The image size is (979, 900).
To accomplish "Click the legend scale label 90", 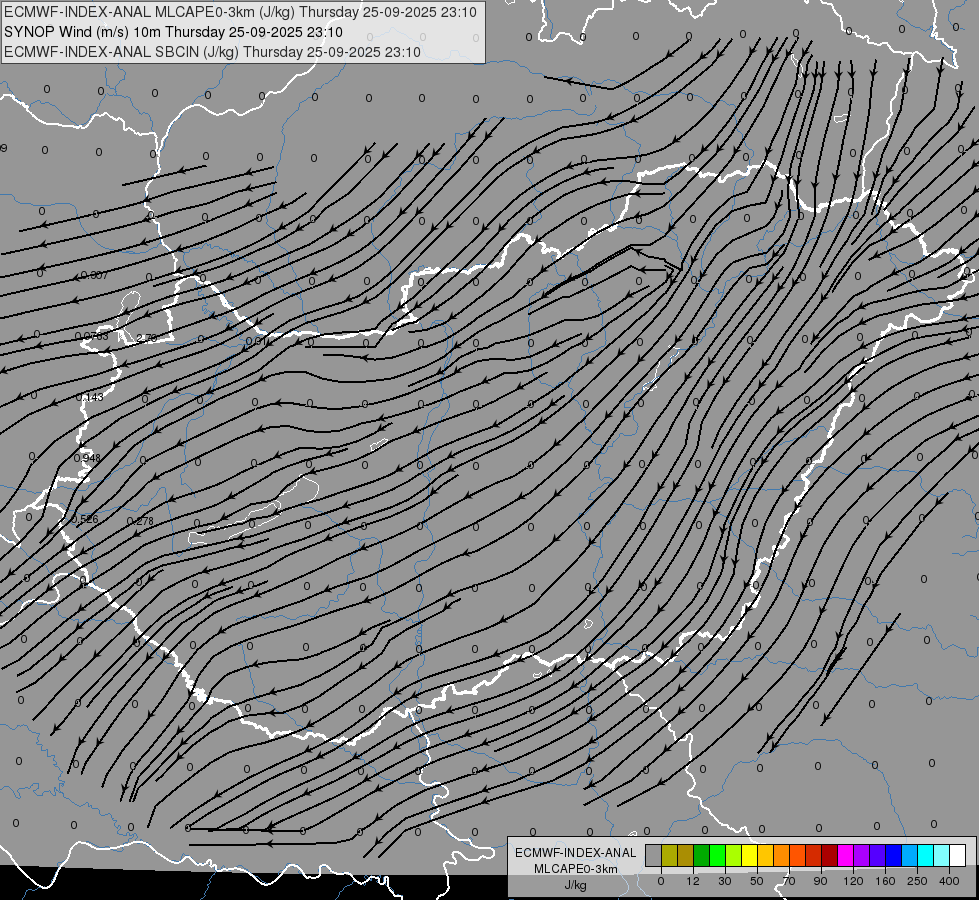I will tap(820, 881).
